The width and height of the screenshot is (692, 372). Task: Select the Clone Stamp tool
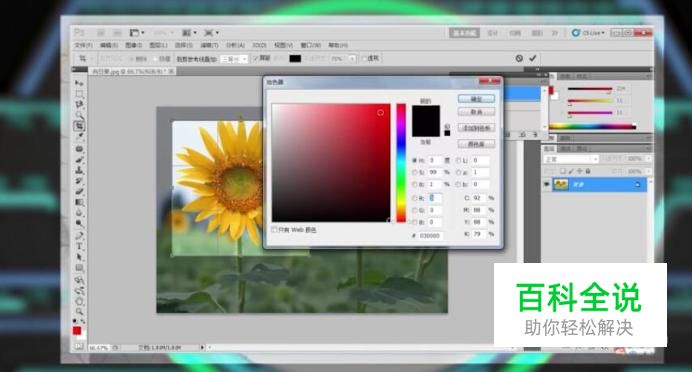(x=79, y=170)
